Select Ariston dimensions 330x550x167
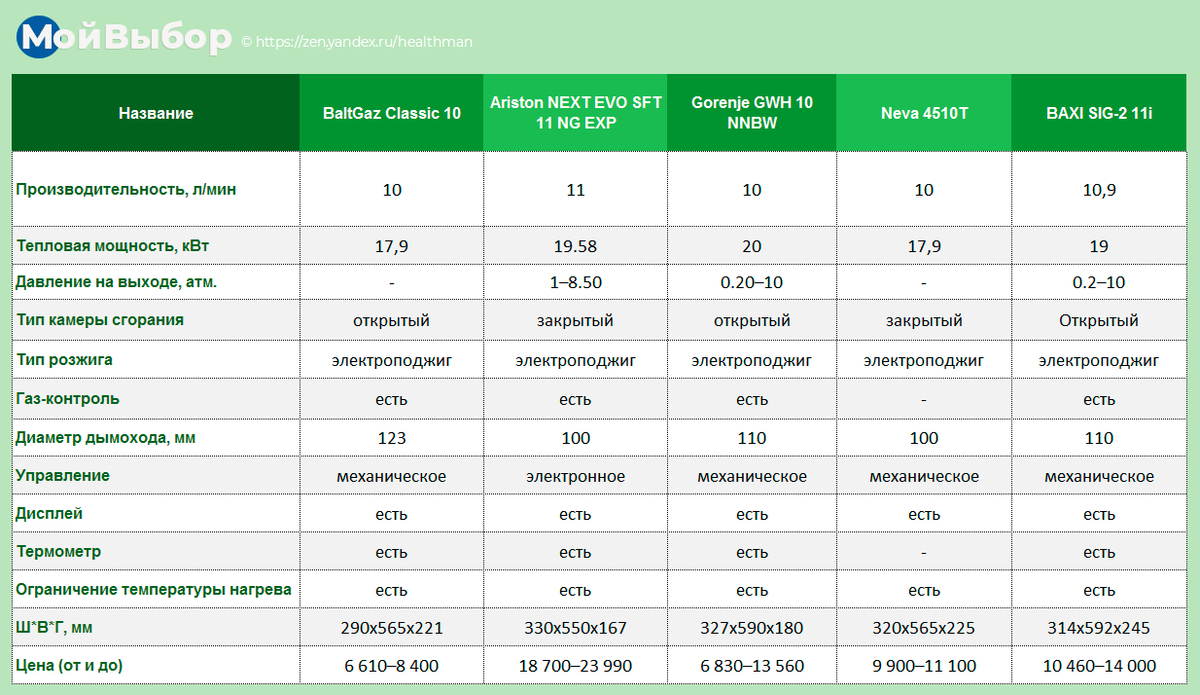This screenshot has width=1200, height=695. click(576, 628)
